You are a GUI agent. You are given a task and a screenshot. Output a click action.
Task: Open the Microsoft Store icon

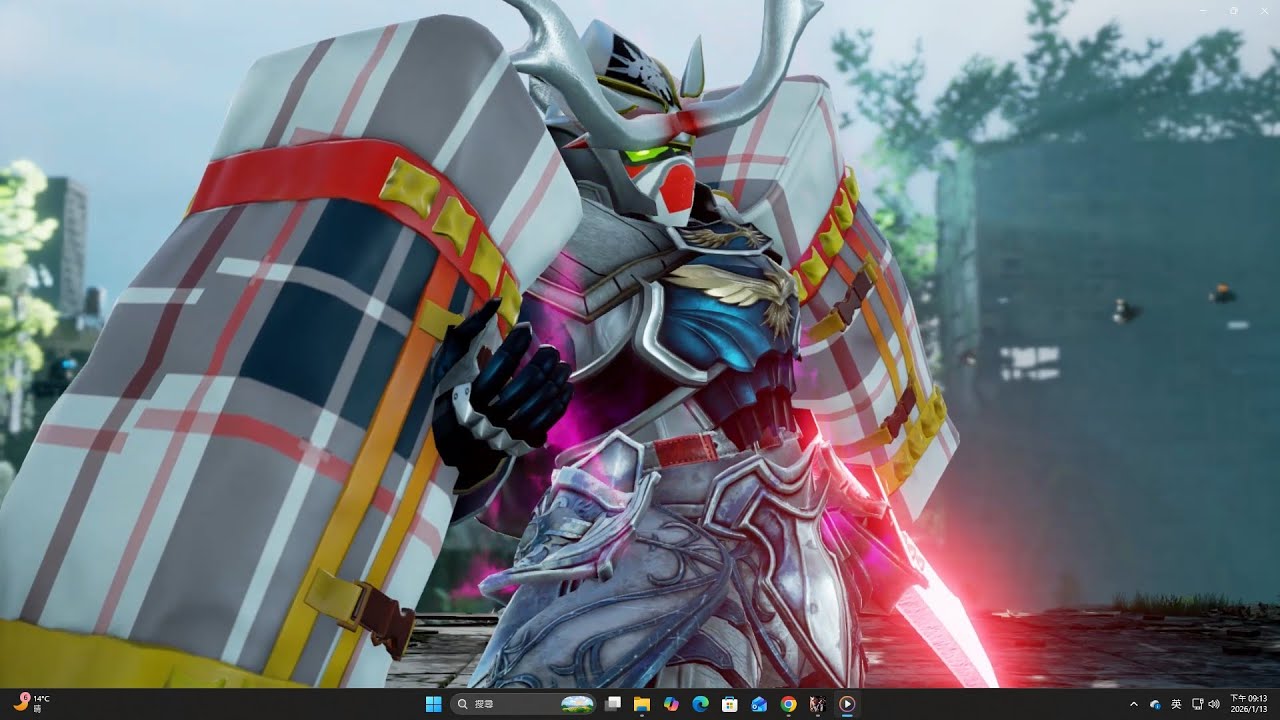(x=730, y=704)
